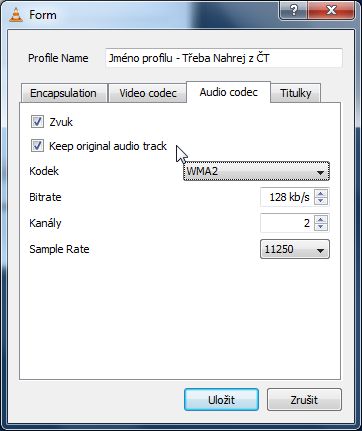Increase Kanály value with up arrow
362x431 pixels.
point(321,219)
